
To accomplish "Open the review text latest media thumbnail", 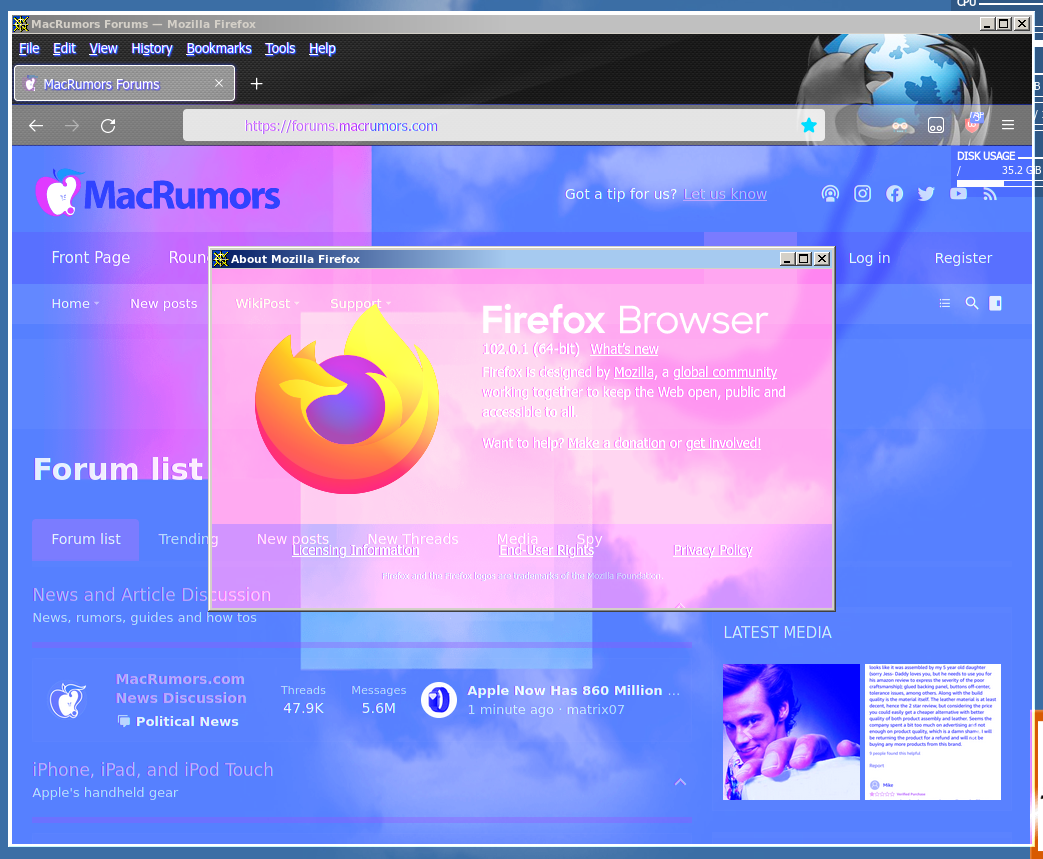I will click(x=933, y=732).
